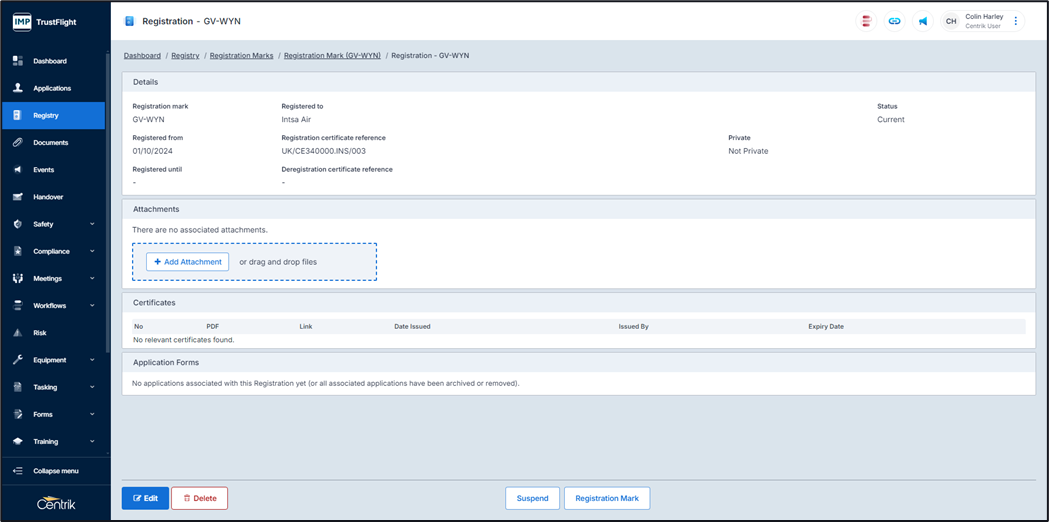Open the megaphone announcements icon
1049x522 pixels.
click(922, 21)
